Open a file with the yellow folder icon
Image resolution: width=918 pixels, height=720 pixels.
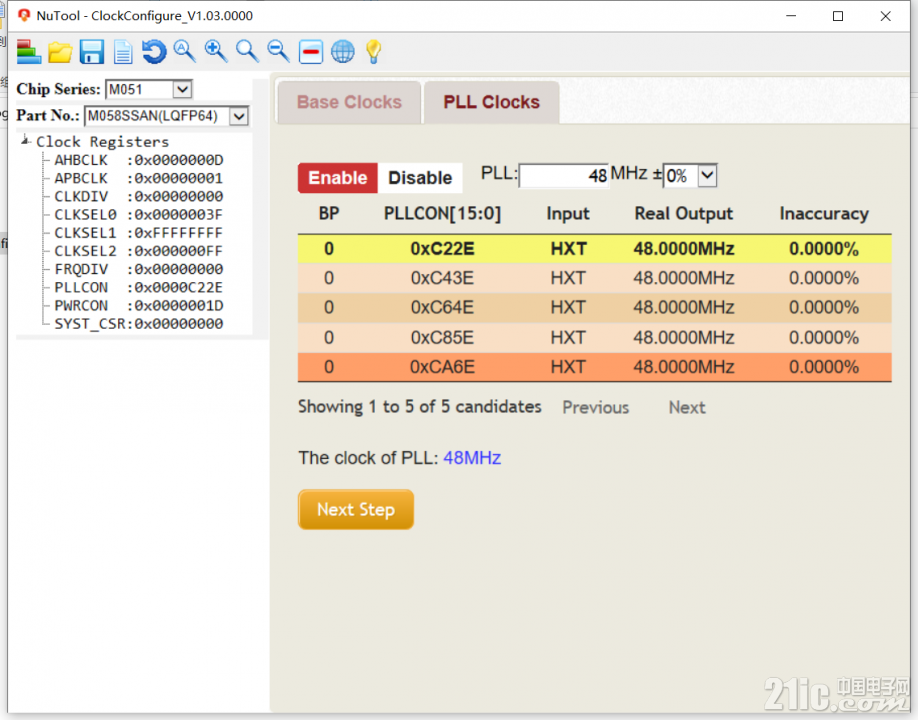point(60,52)
